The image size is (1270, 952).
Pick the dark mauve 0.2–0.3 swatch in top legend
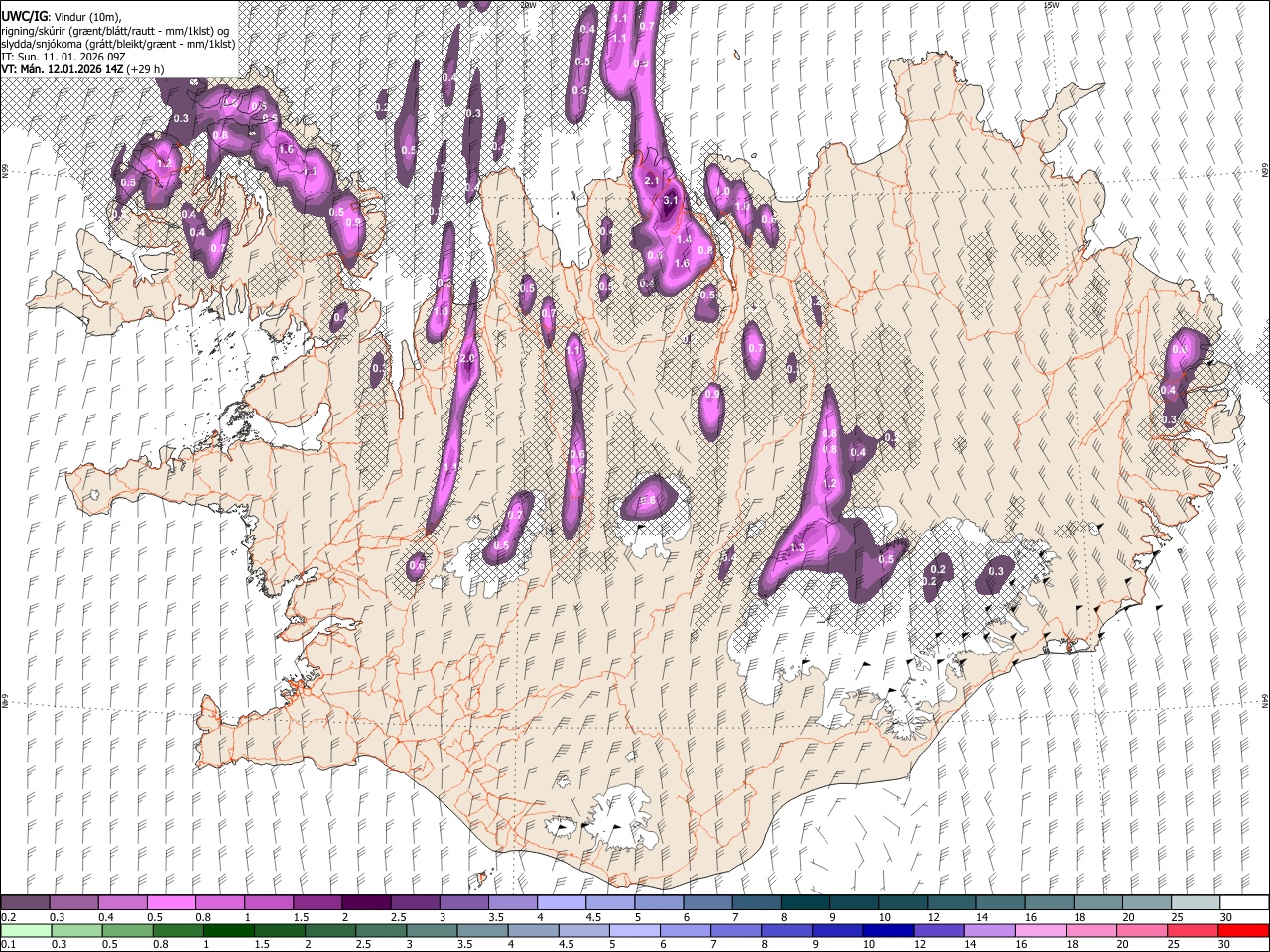coord(25,903)
